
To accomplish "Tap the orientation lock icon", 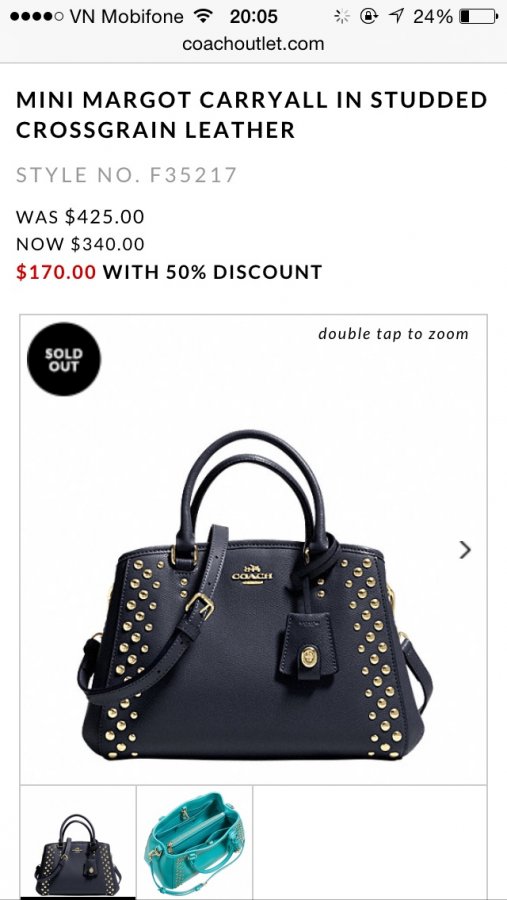I will pyautogui.click(x=369, y=16).
